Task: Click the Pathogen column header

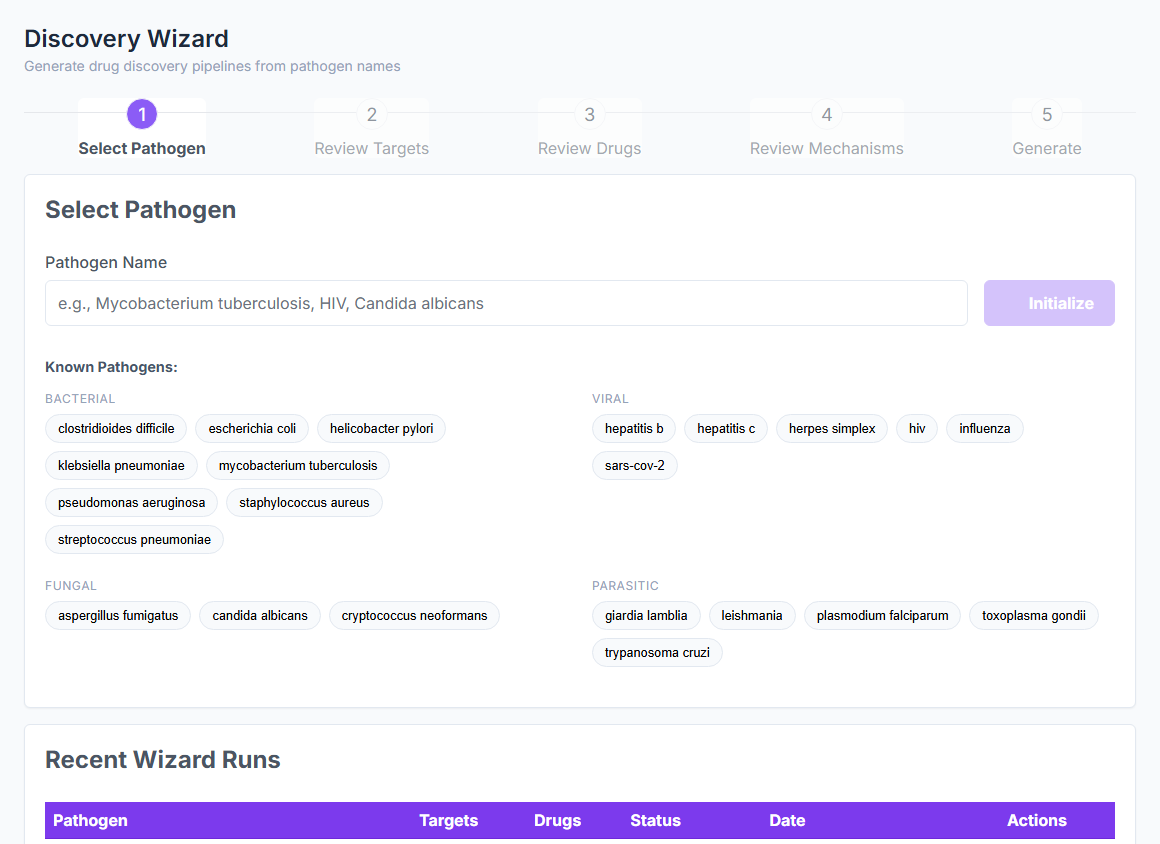Action: pyautogui.click(x=90, y=820)
